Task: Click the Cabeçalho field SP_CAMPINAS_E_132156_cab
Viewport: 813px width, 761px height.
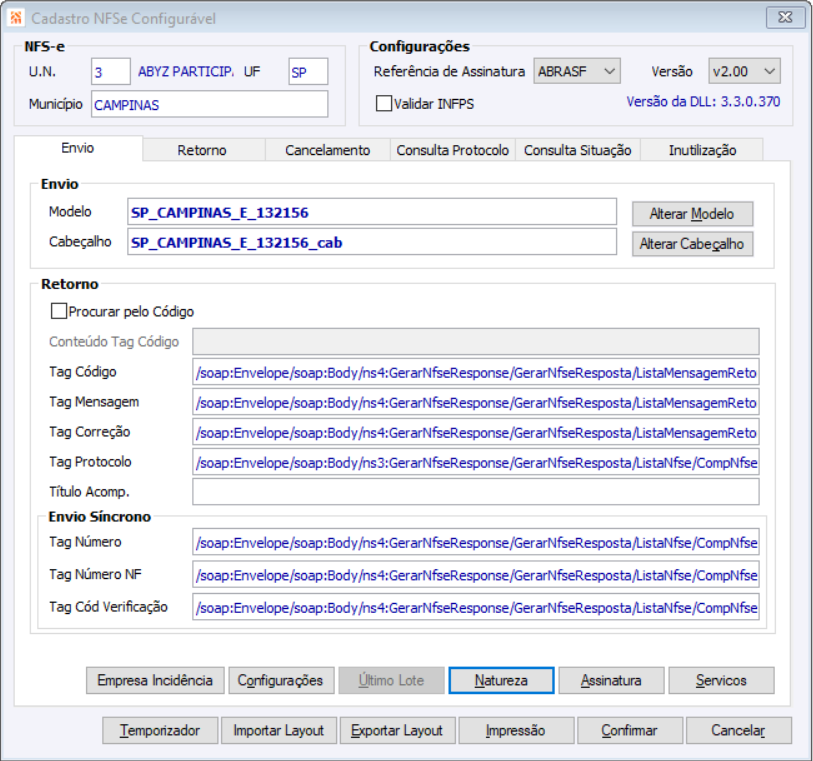Action: [x=372, y=242]
